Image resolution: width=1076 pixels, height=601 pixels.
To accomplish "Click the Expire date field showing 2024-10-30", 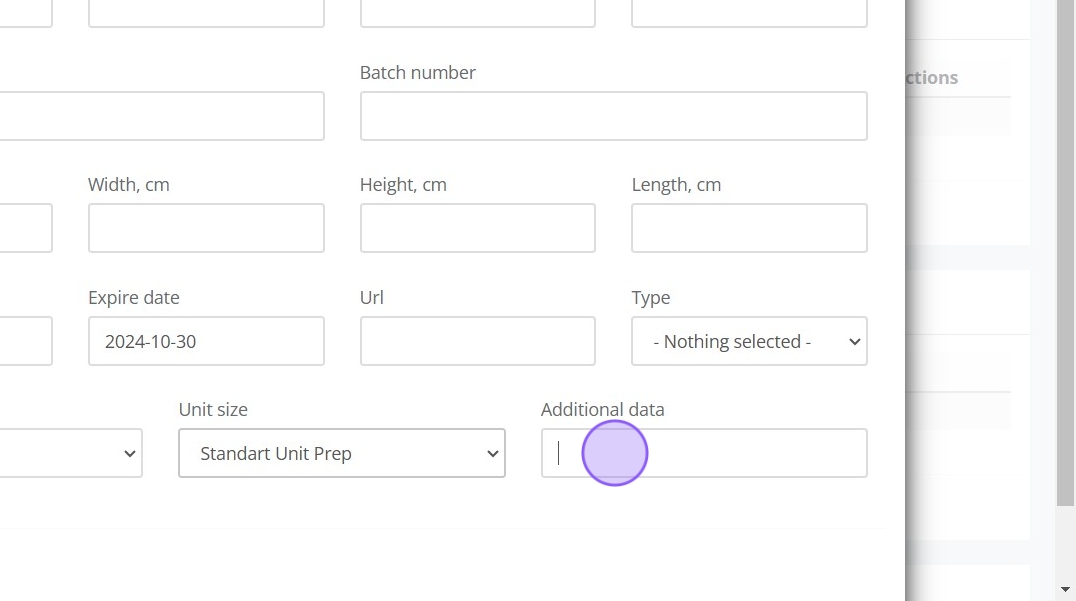I will pyautogui.click(x=206, y=341).
